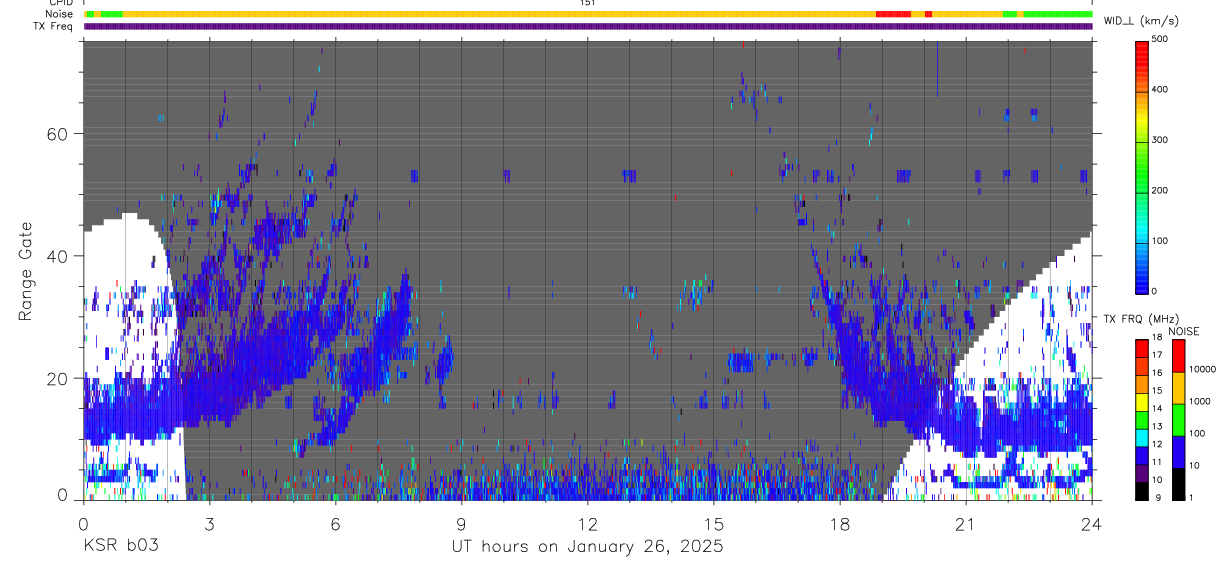Click the 300 tick on width colorbar
Screen dimensions: 1228x567
[1161, 140]
